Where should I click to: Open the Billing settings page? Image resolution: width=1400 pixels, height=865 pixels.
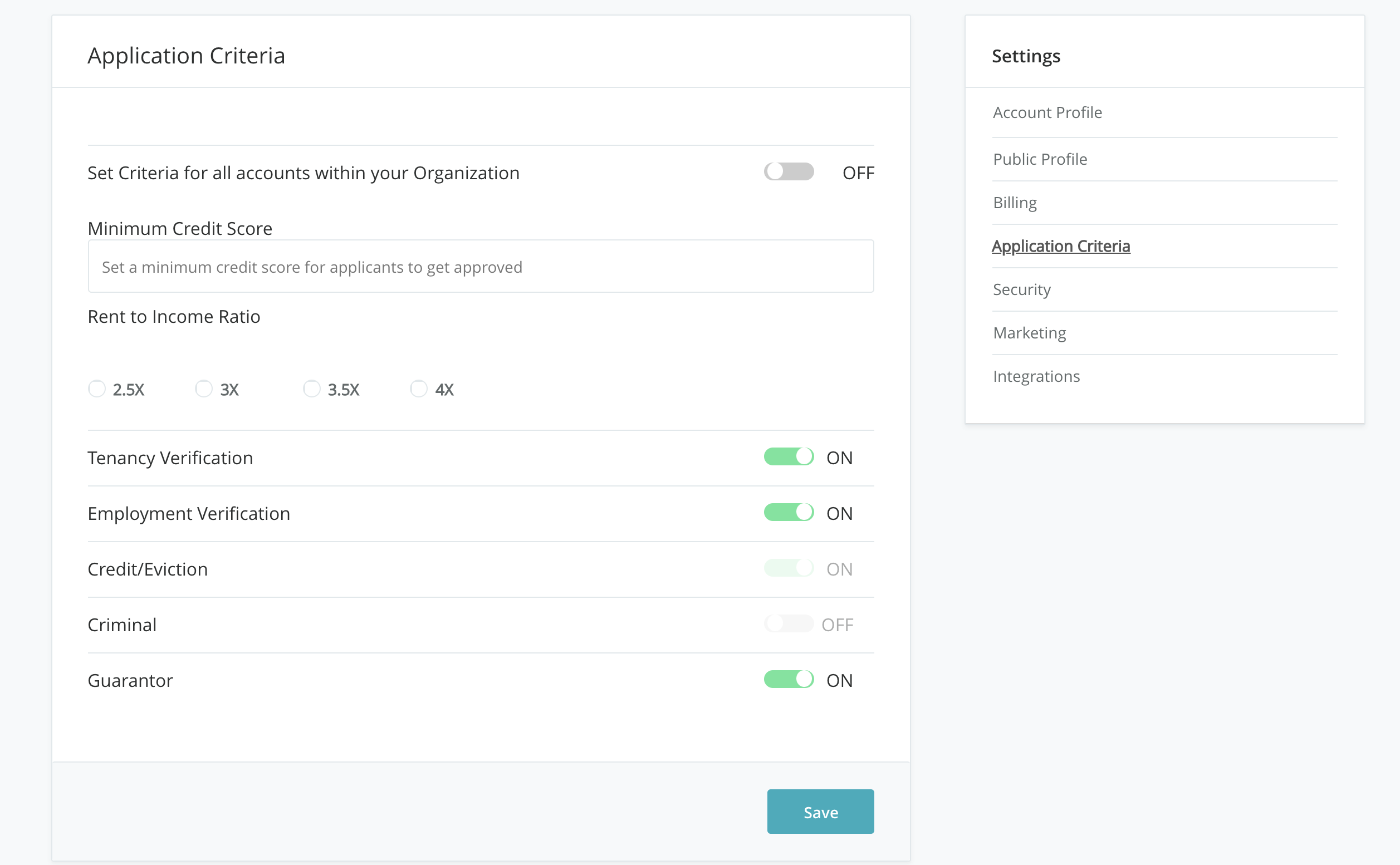(x=1014, y=203)
